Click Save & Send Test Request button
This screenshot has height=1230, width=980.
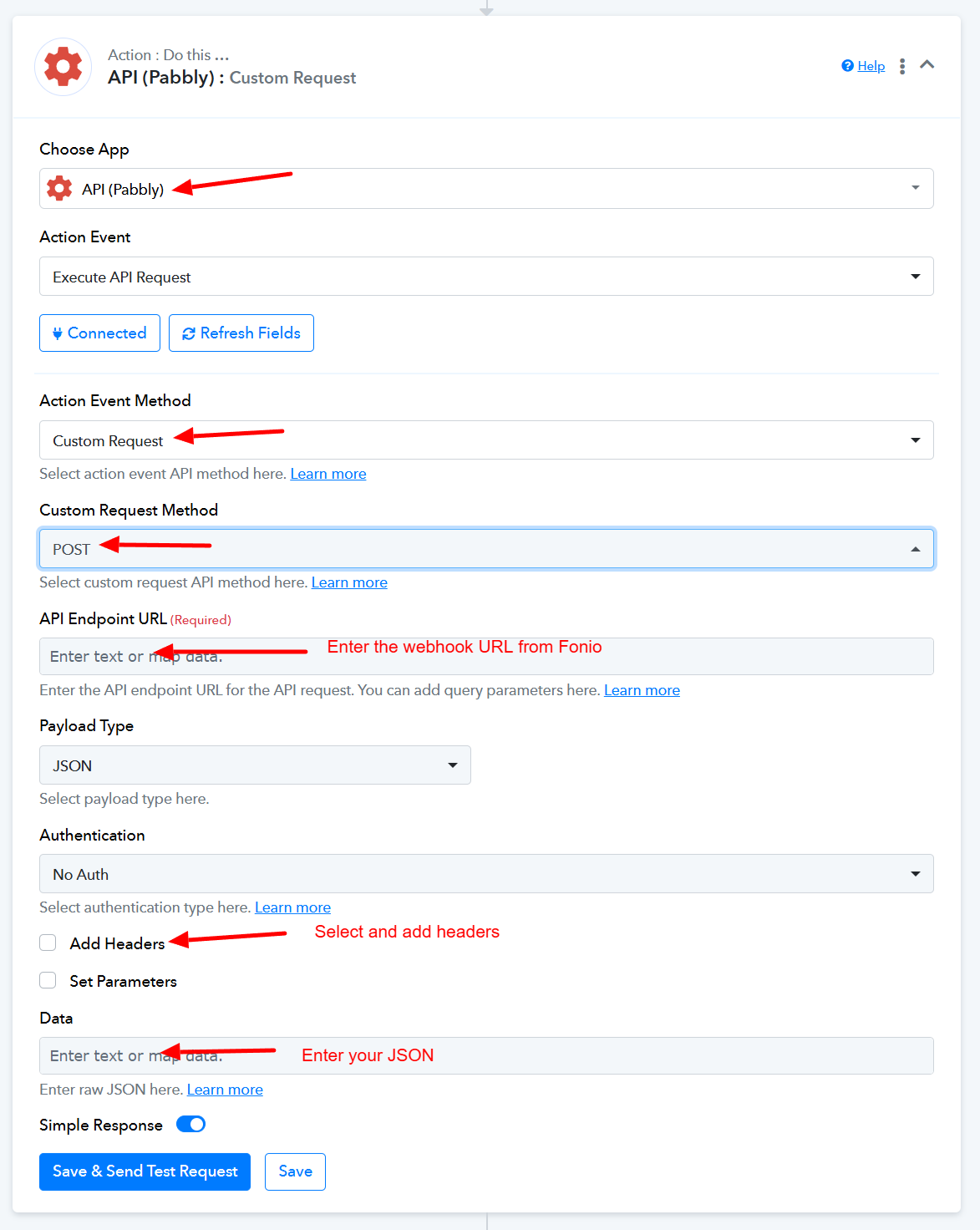tap(145, 1172)
